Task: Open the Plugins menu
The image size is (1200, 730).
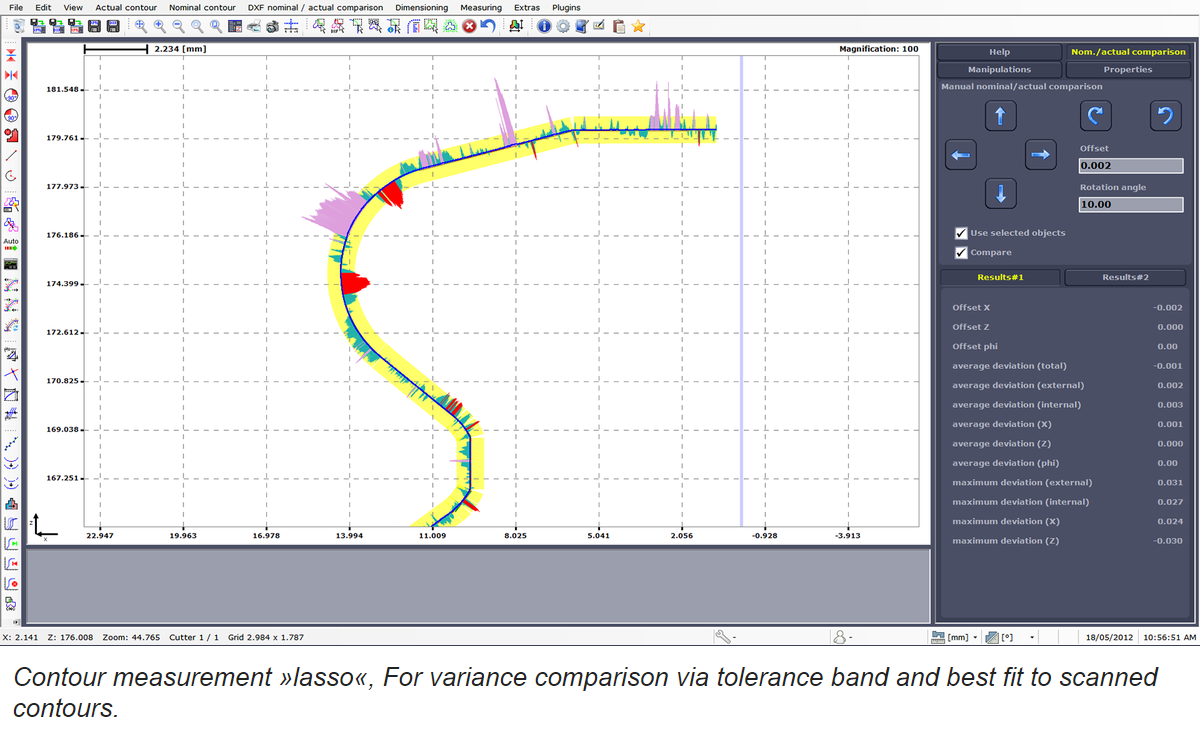Action: [566, 7]
